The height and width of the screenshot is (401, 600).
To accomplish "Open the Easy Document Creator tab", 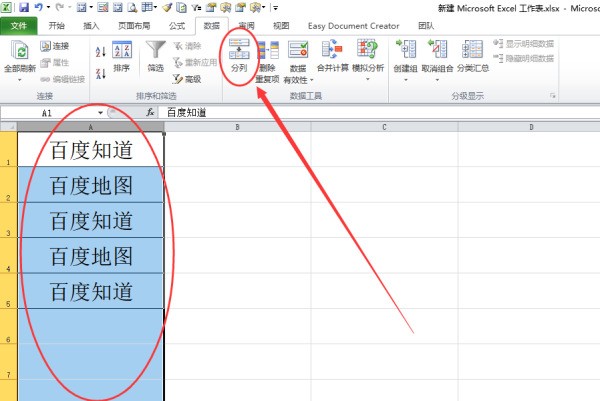I will pyautogui.click(x=354, y=26).
